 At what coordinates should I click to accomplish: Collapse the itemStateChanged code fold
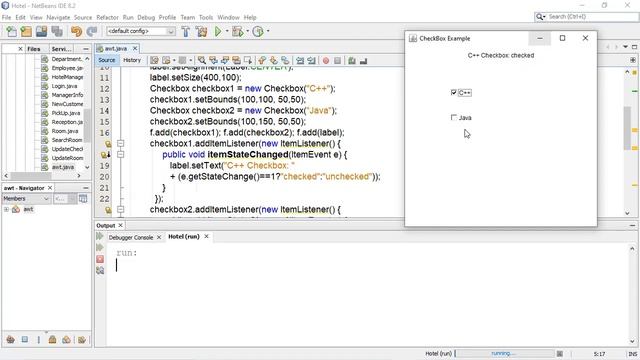tap(120, 154)
